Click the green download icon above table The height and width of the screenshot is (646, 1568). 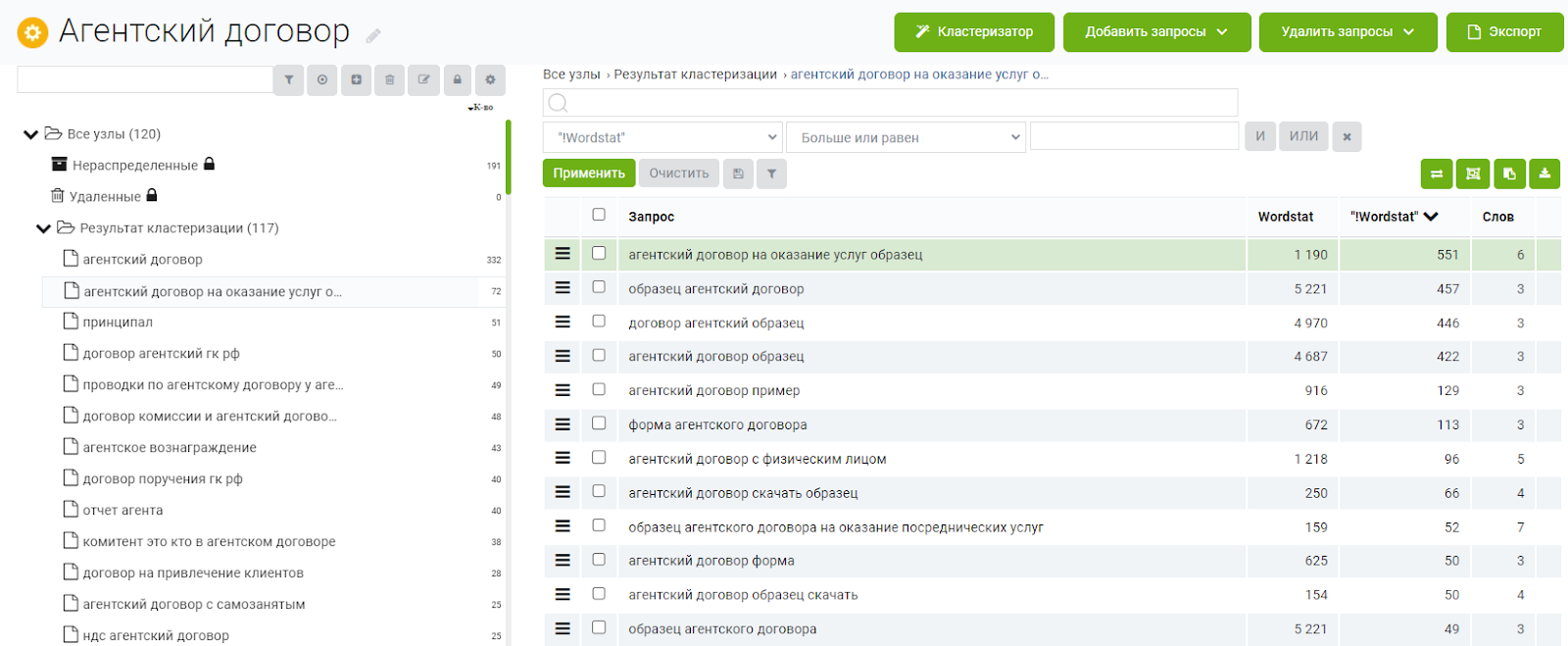(1544, 174)
